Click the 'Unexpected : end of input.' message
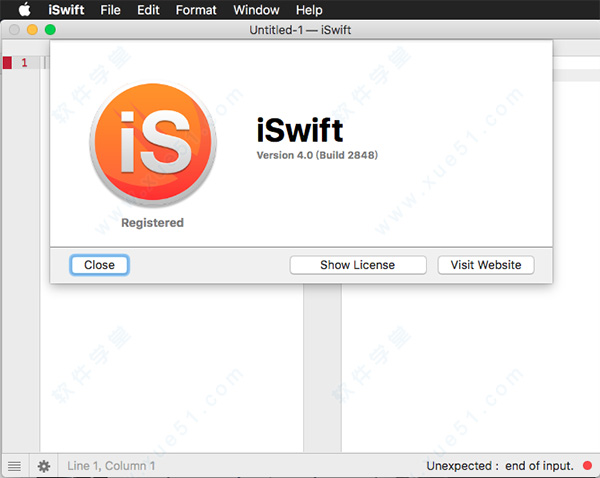This screenshot has height=478, width=600. (x=500, y=466)
